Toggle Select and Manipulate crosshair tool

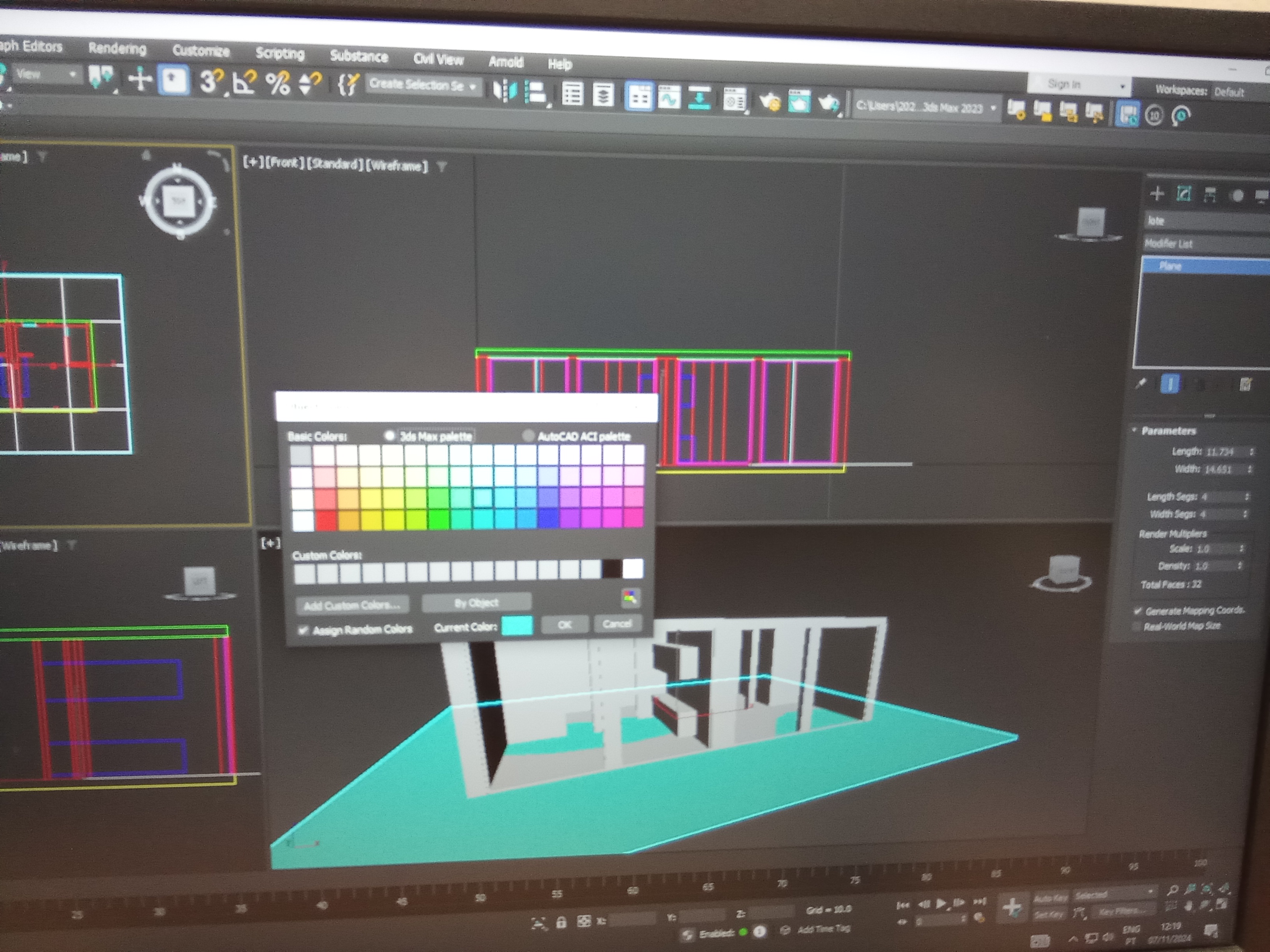point(140,80)
